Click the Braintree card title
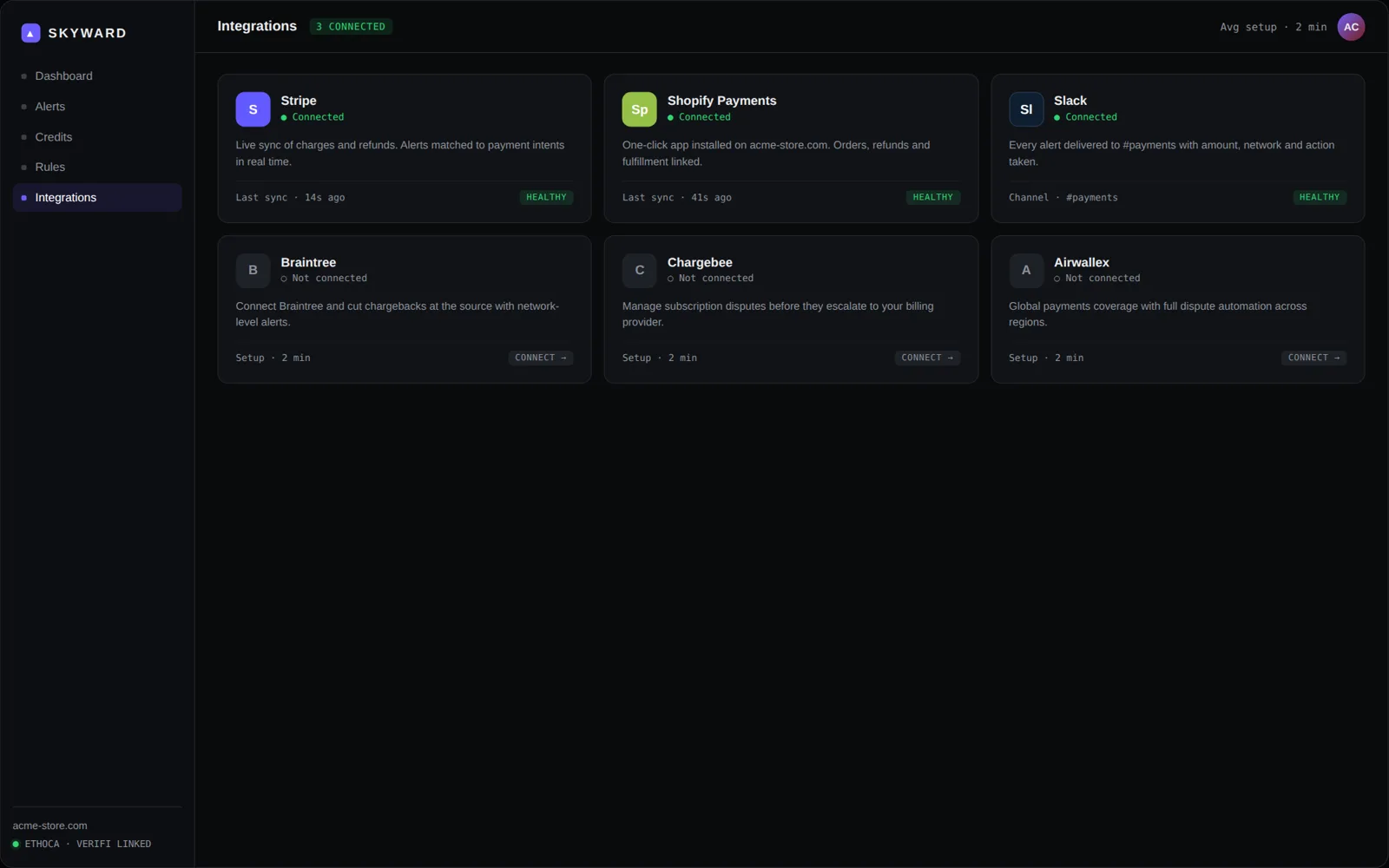Viewport: 1389px width, 868px height. 308,262
